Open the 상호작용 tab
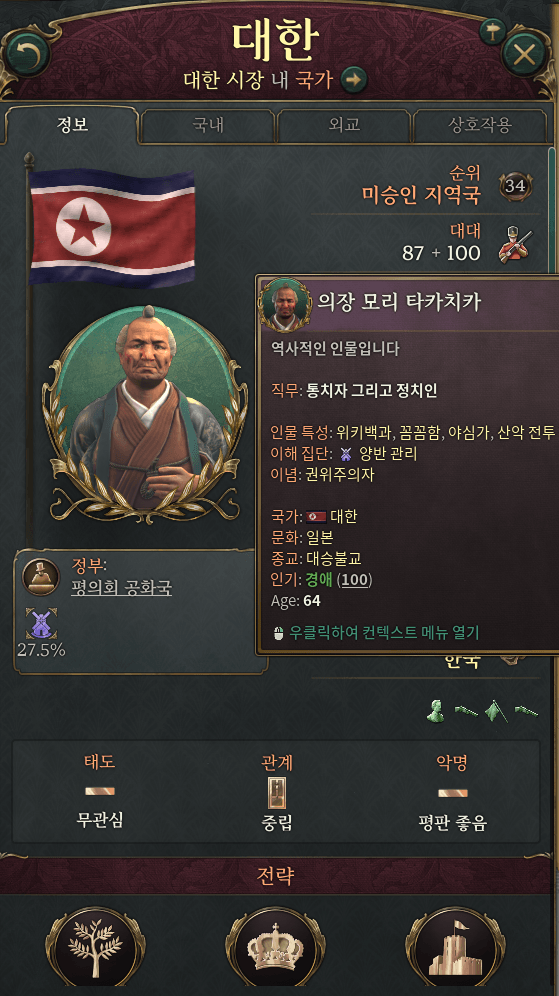Viewport: 559px width, 996px height. click(480, 125)
